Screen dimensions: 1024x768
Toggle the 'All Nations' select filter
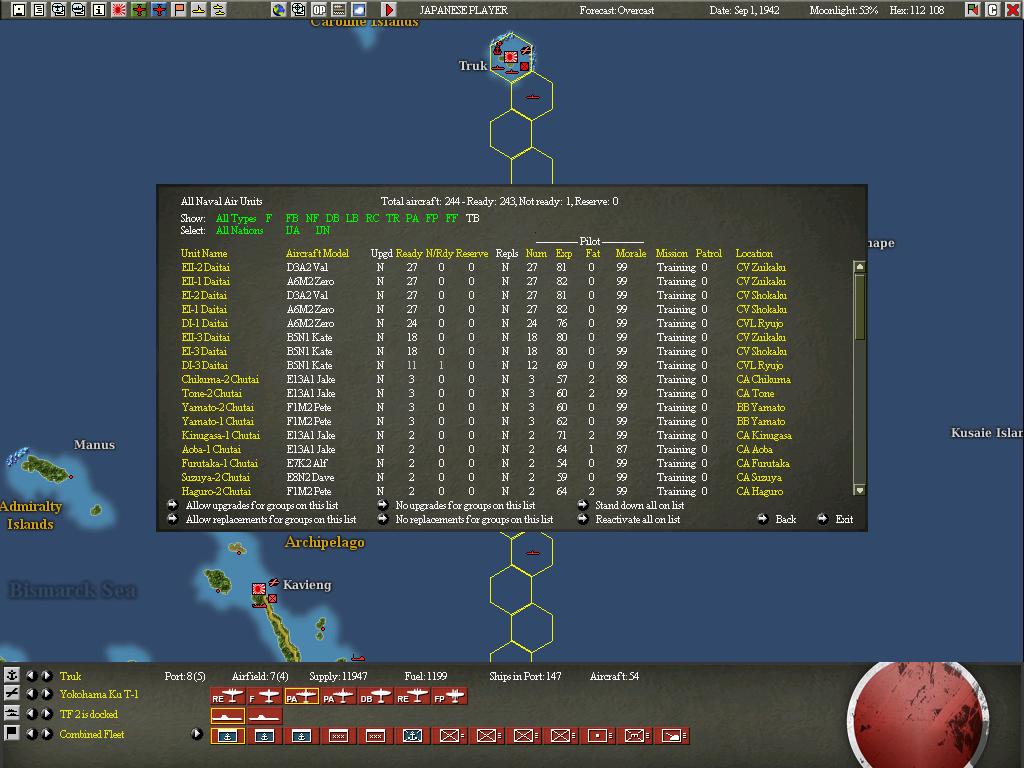240,231
